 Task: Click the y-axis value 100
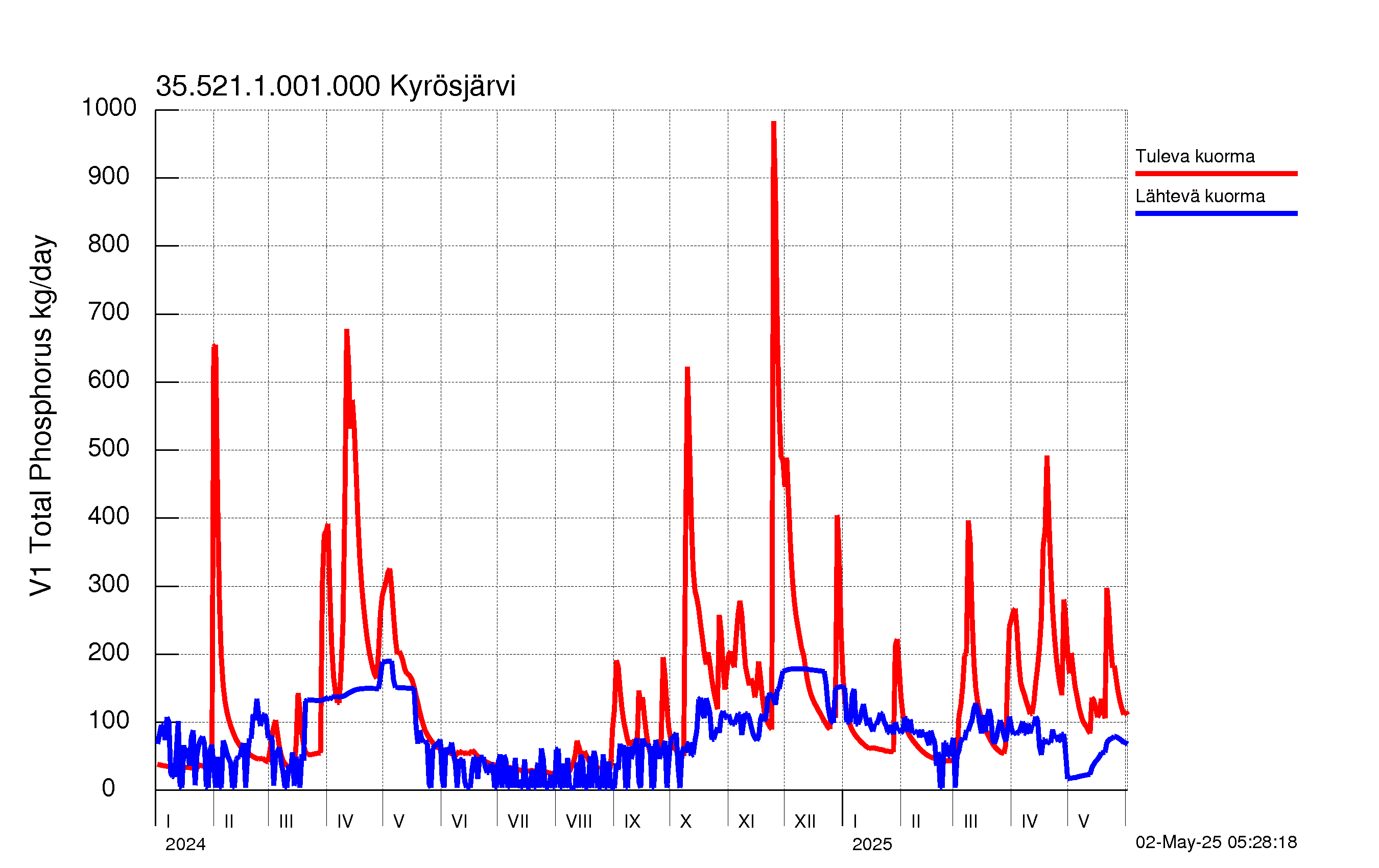point(109,720)
